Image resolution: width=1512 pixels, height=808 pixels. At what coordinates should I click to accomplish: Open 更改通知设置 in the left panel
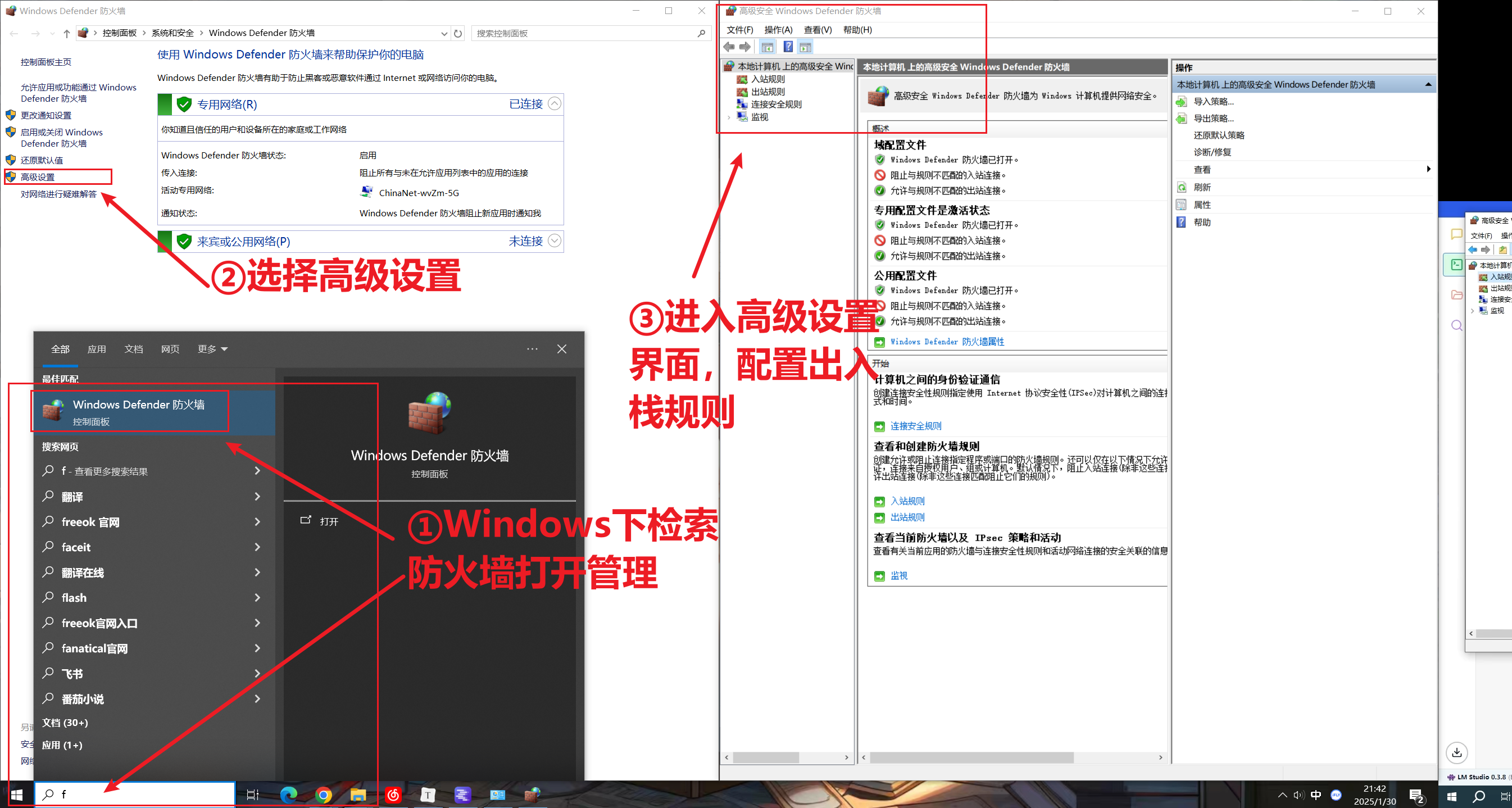[x=46, y=116]
